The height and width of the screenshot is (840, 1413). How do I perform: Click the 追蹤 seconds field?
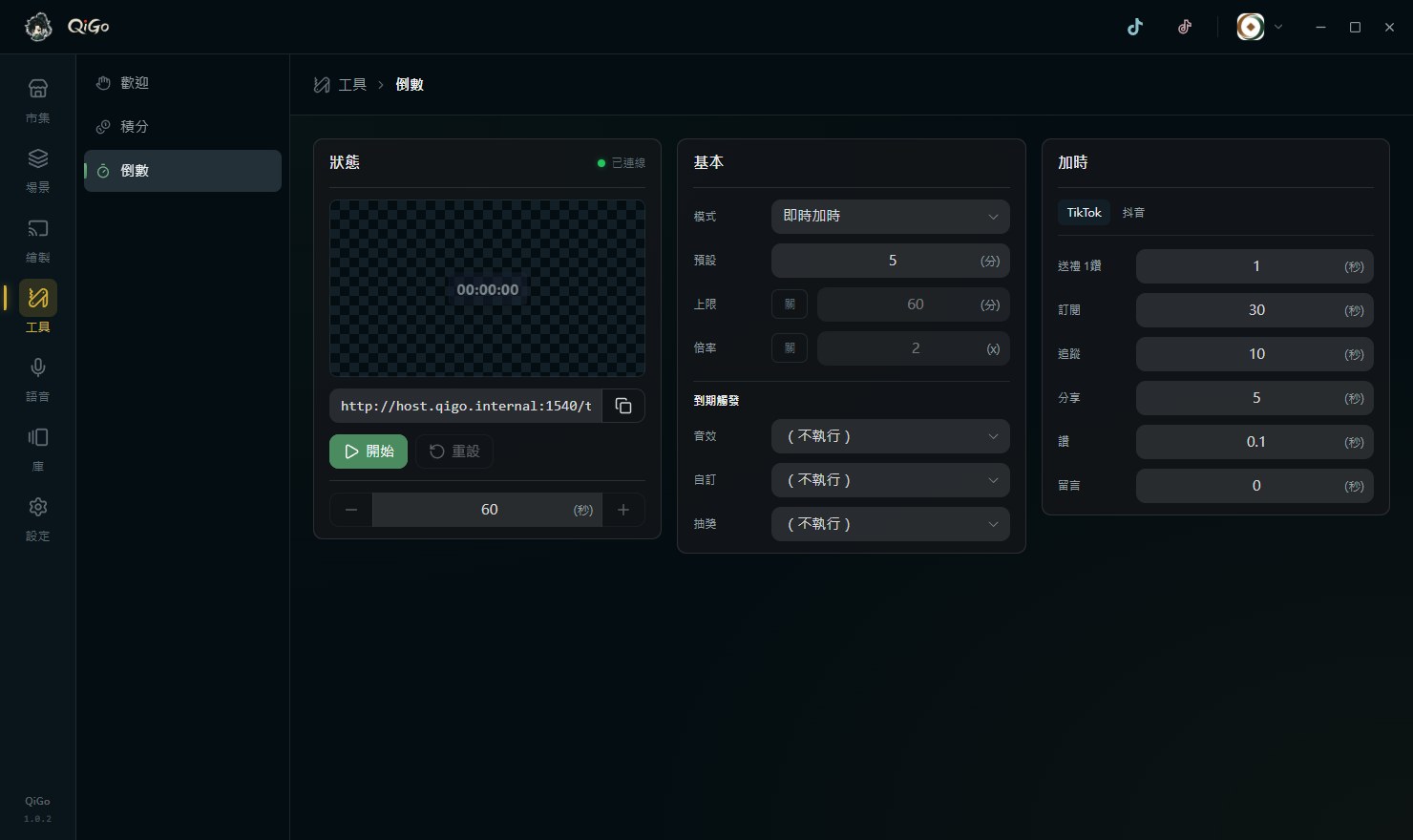click(1255, 354)
